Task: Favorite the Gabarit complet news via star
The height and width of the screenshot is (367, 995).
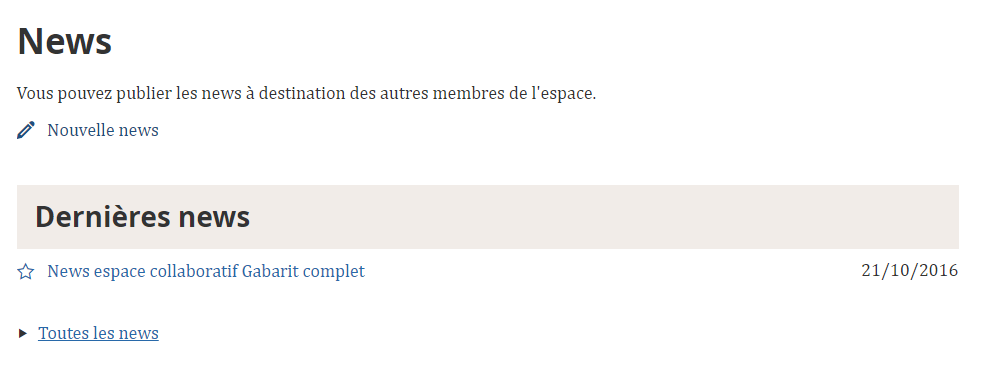Action: [25, 272]
